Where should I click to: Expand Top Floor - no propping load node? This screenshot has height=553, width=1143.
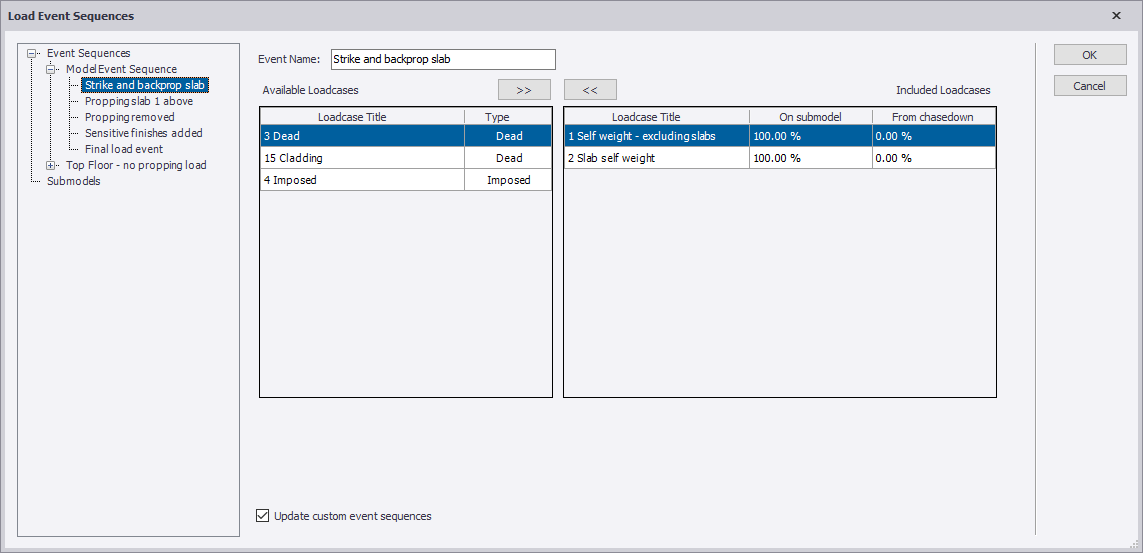(51, 166)
